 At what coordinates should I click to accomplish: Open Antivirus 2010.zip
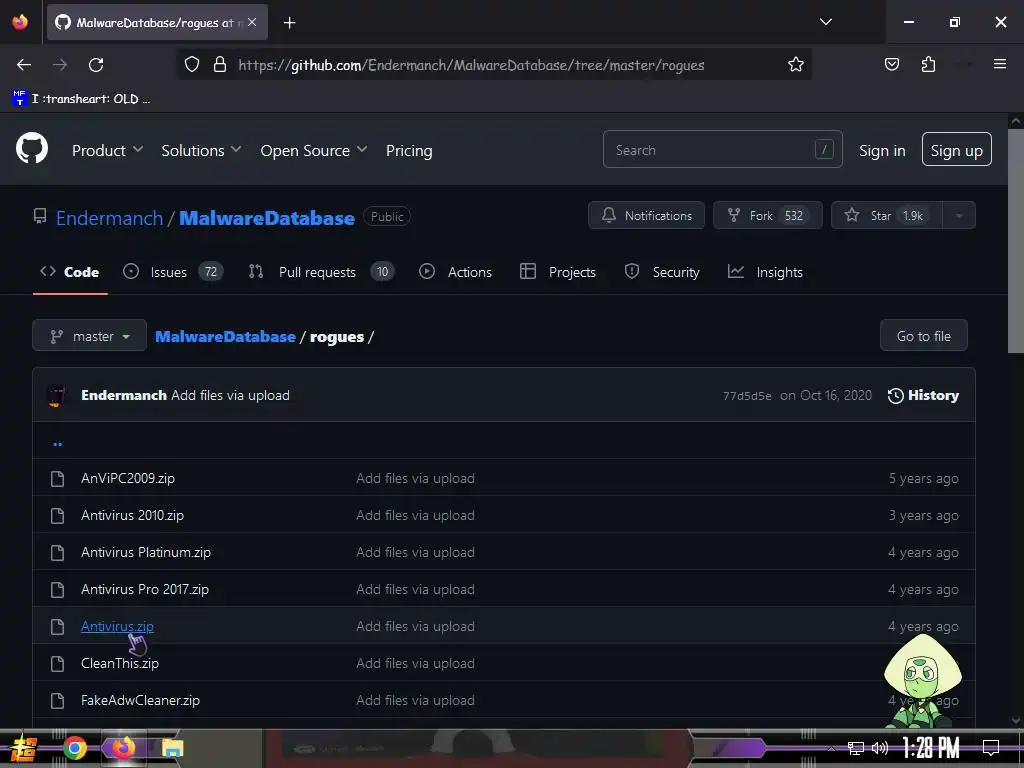point(133,515)
